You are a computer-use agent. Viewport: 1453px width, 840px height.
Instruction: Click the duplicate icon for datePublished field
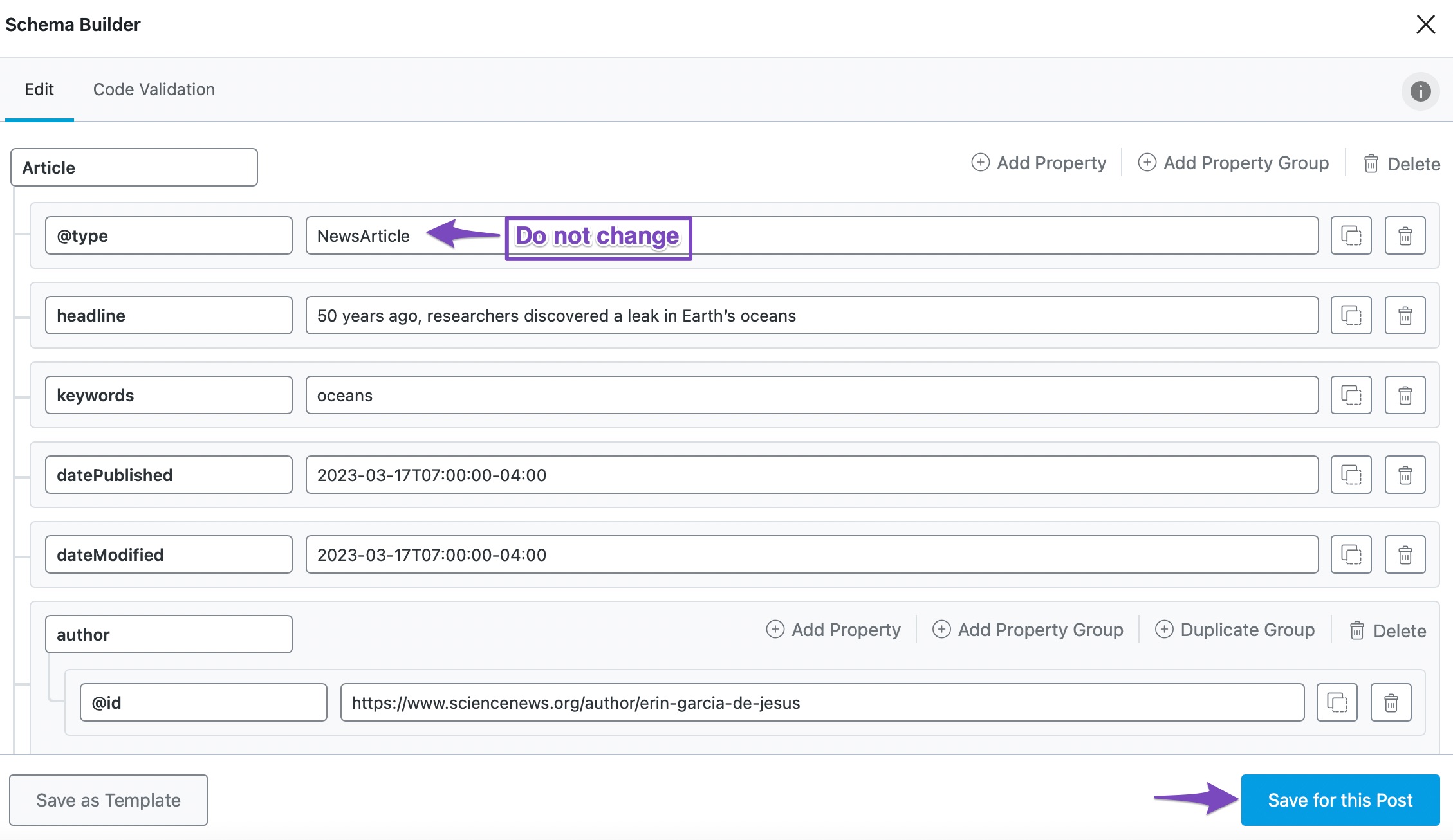click(1352, 474)
